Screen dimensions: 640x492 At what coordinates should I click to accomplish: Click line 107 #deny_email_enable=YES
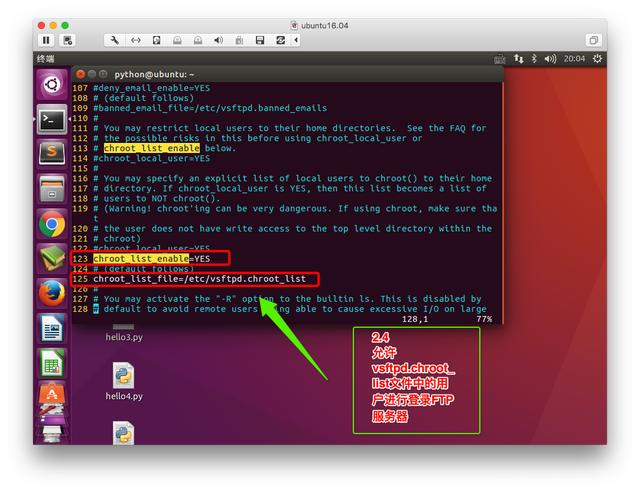point(152,88)
